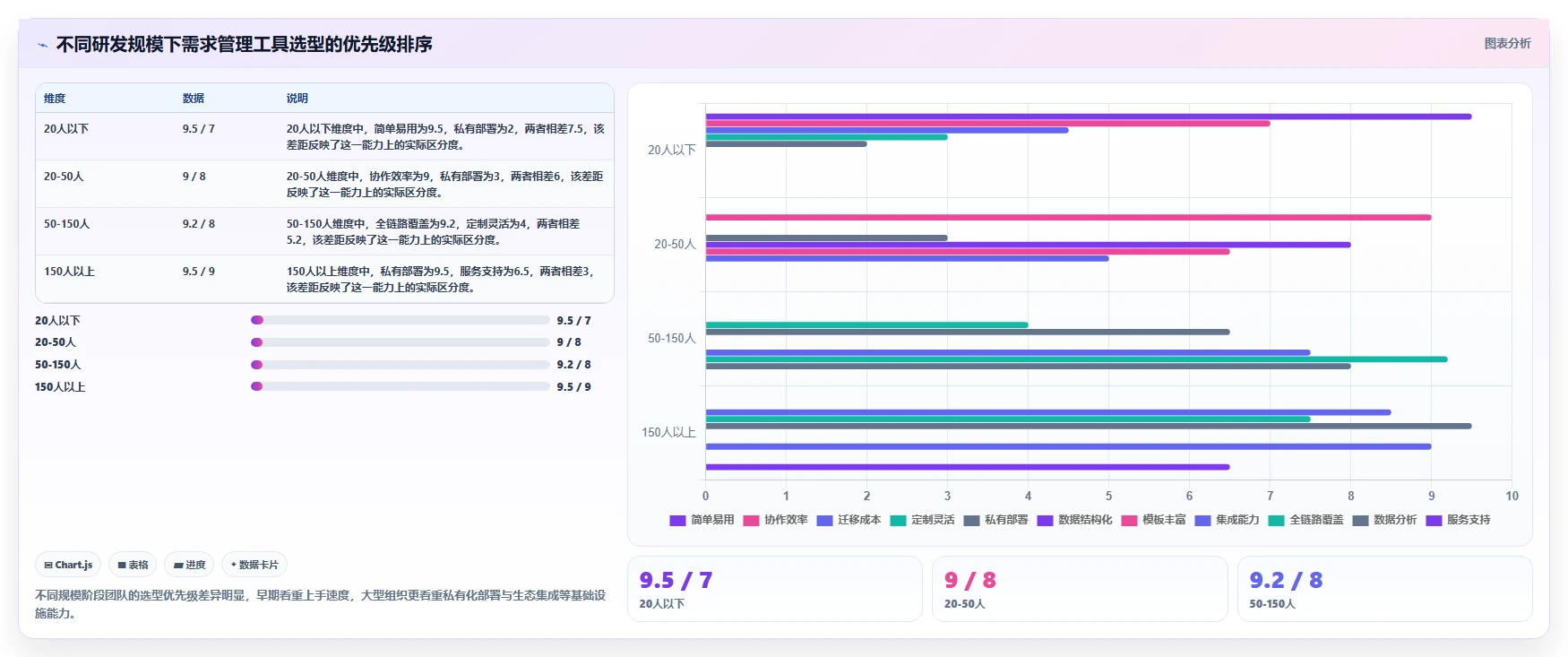
Task: Click the x-axis tick label 10
Action: pyautogui.click(x=1512, y=496)
